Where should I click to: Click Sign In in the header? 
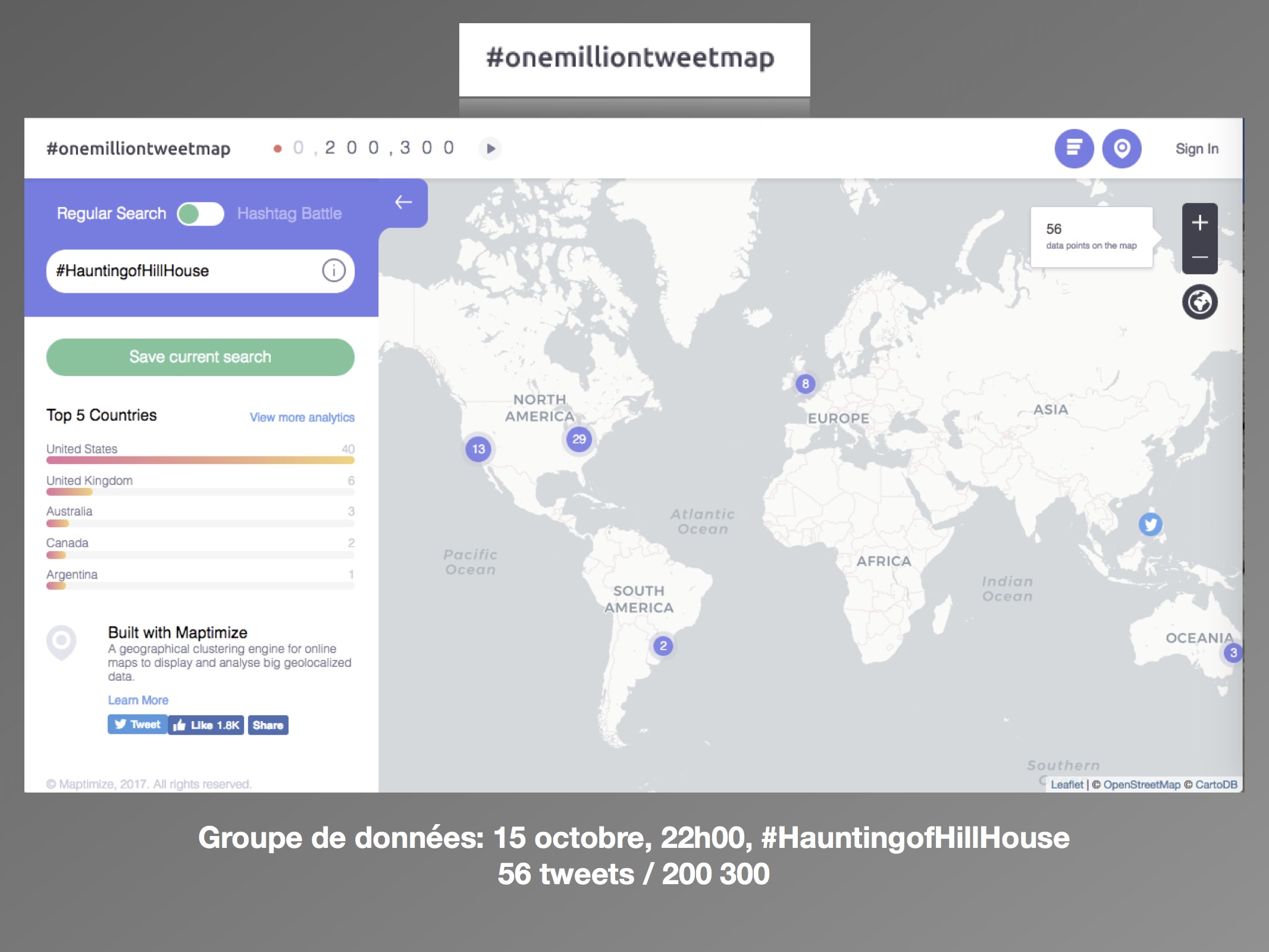1196,149
